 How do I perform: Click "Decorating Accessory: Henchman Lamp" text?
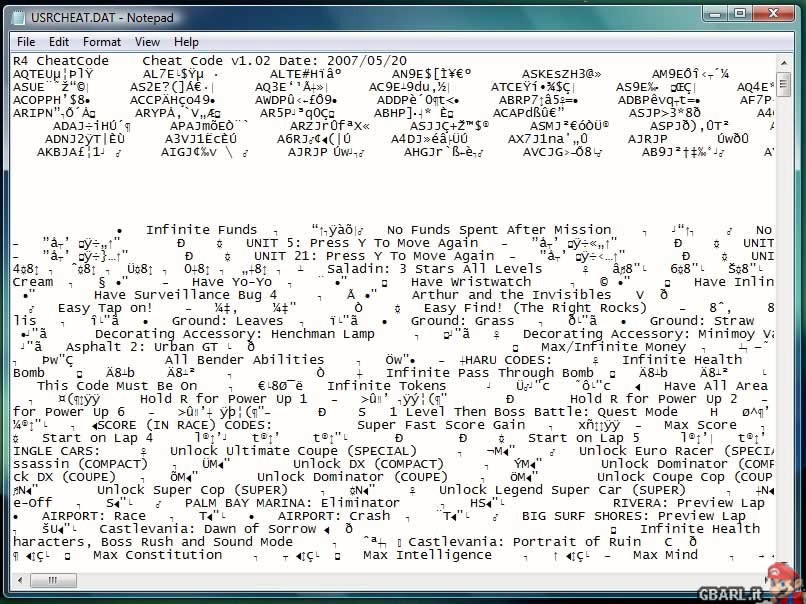coord(235,334)
